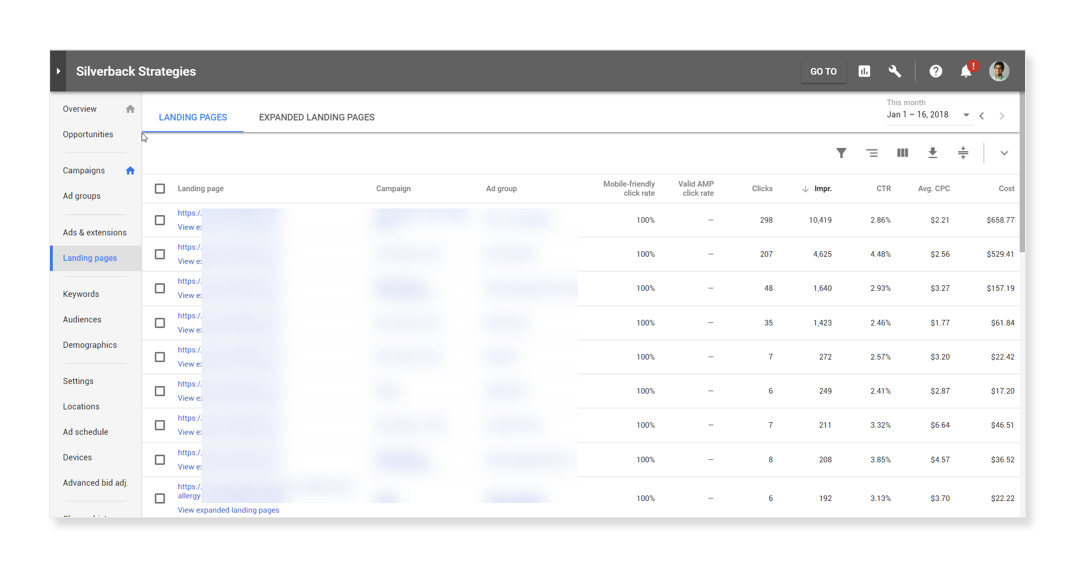Check the row with 1,640 impressions

[x=160, y=289]
